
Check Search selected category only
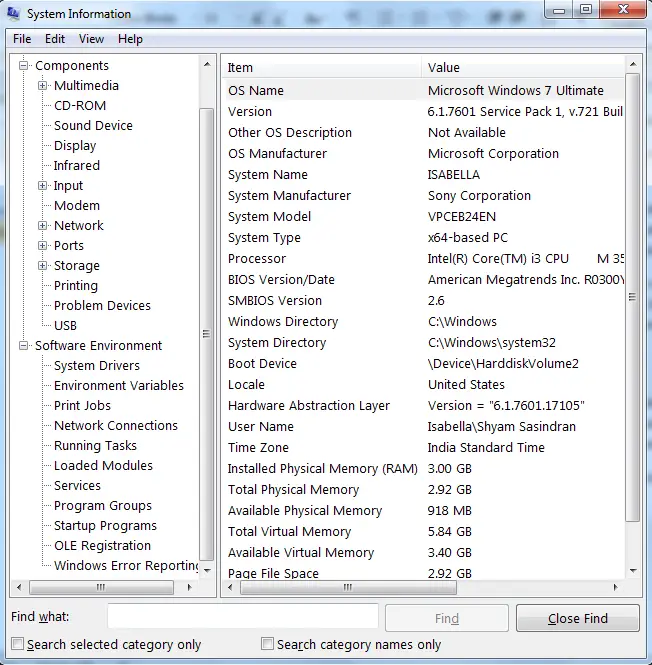pos(17,644)
